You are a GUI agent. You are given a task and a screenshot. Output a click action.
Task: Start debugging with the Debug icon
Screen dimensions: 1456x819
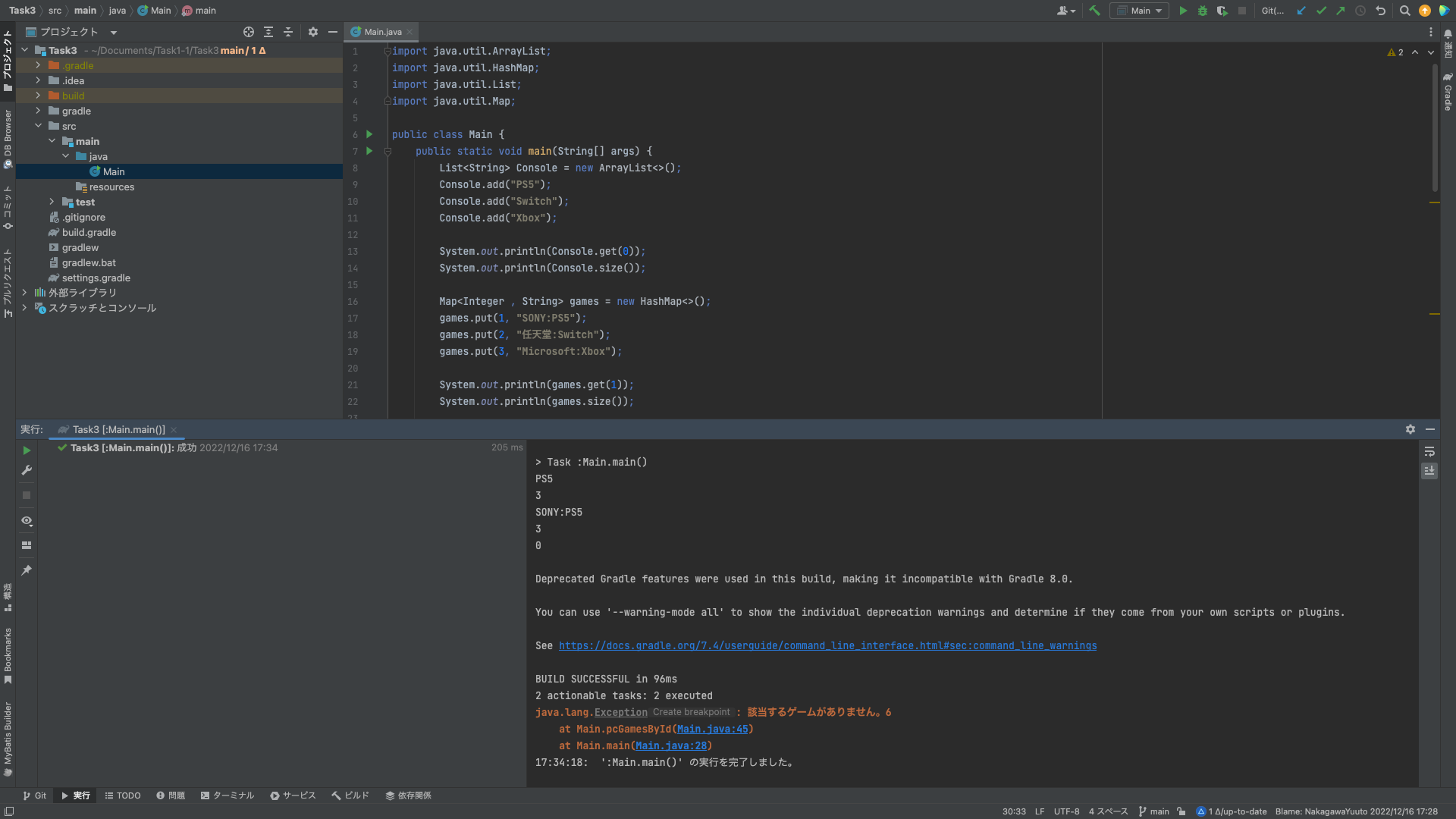click(x=1202, y=11)
